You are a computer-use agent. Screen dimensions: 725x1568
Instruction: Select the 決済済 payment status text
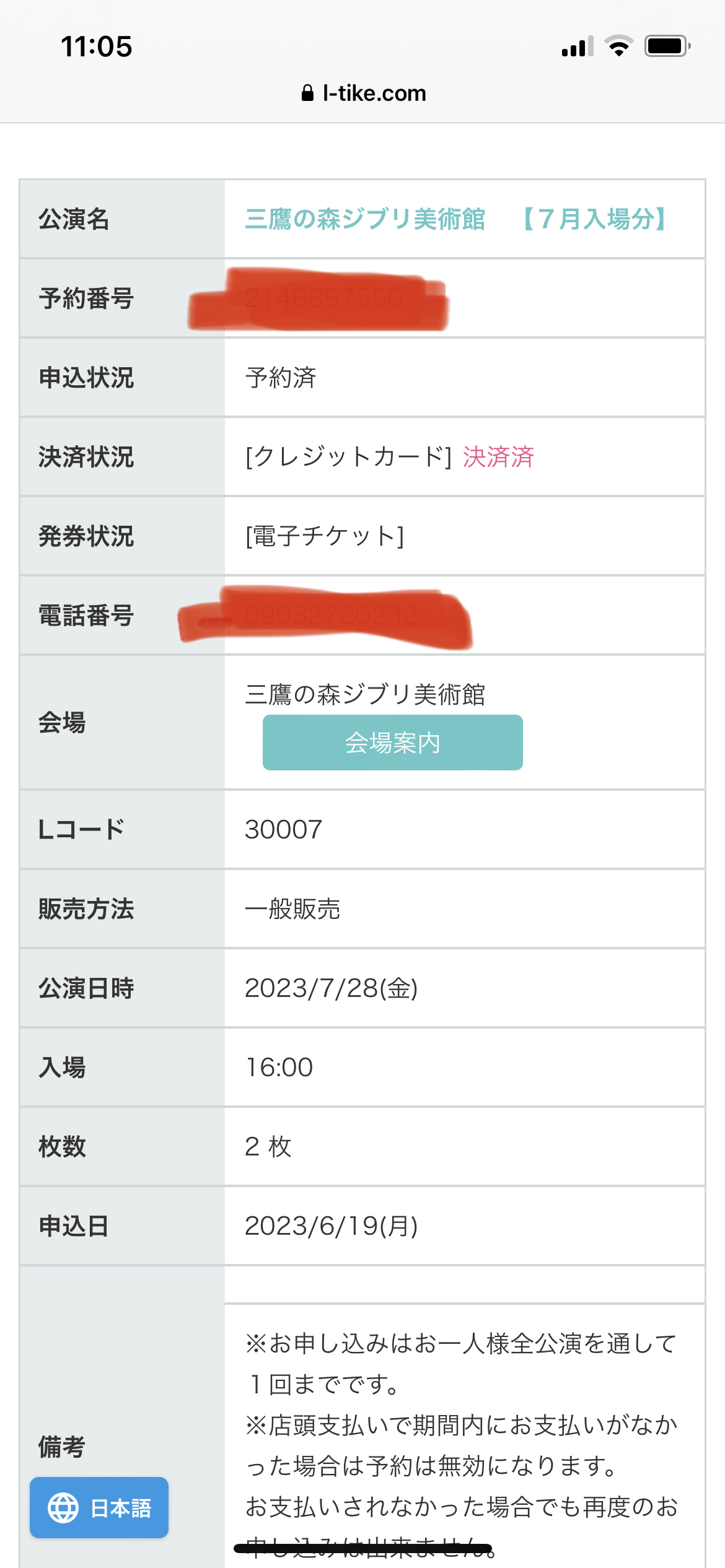498,457
